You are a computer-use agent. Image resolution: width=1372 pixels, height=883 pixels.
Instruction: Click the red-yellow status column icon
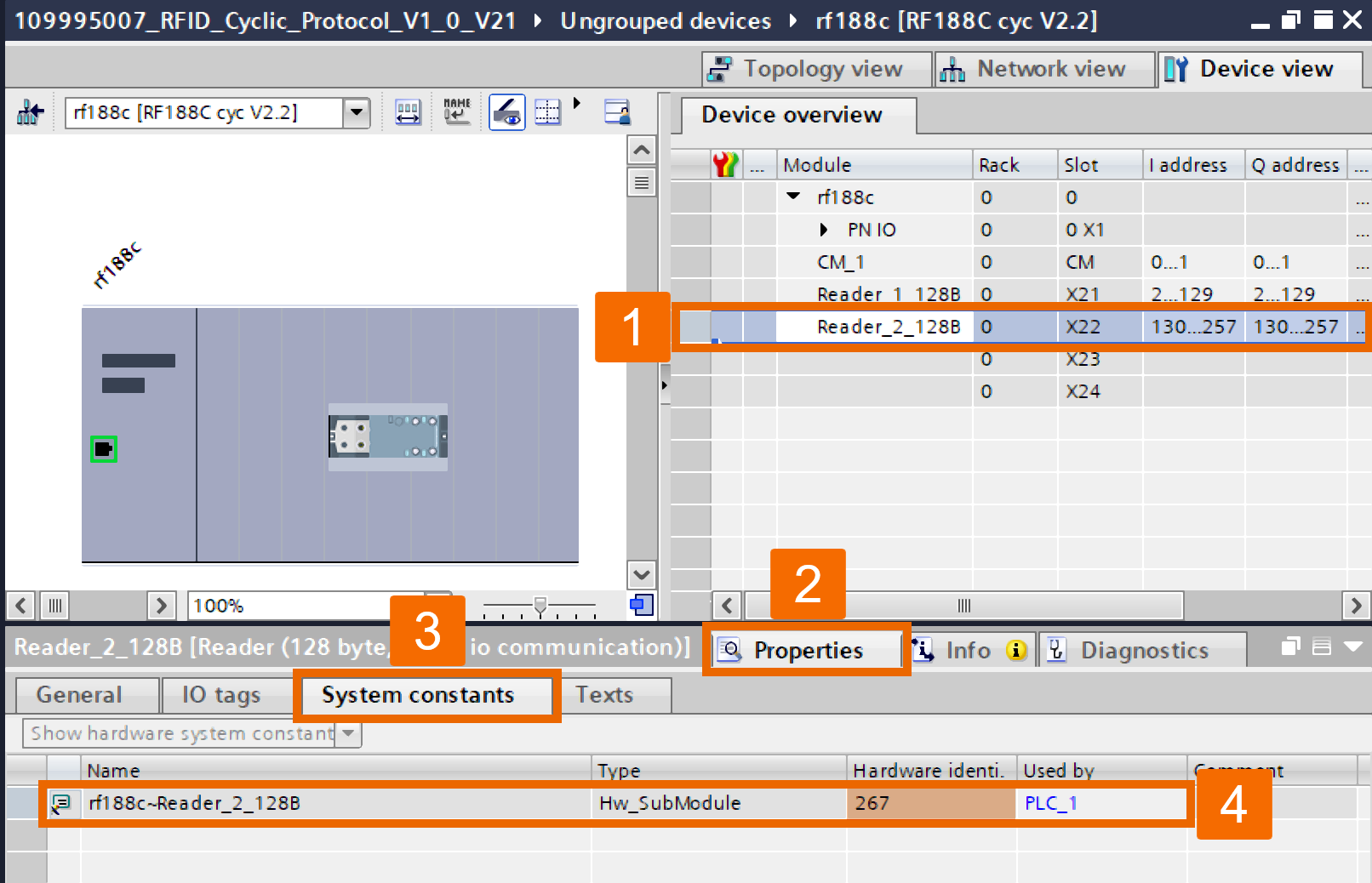(x=725, y=164)
